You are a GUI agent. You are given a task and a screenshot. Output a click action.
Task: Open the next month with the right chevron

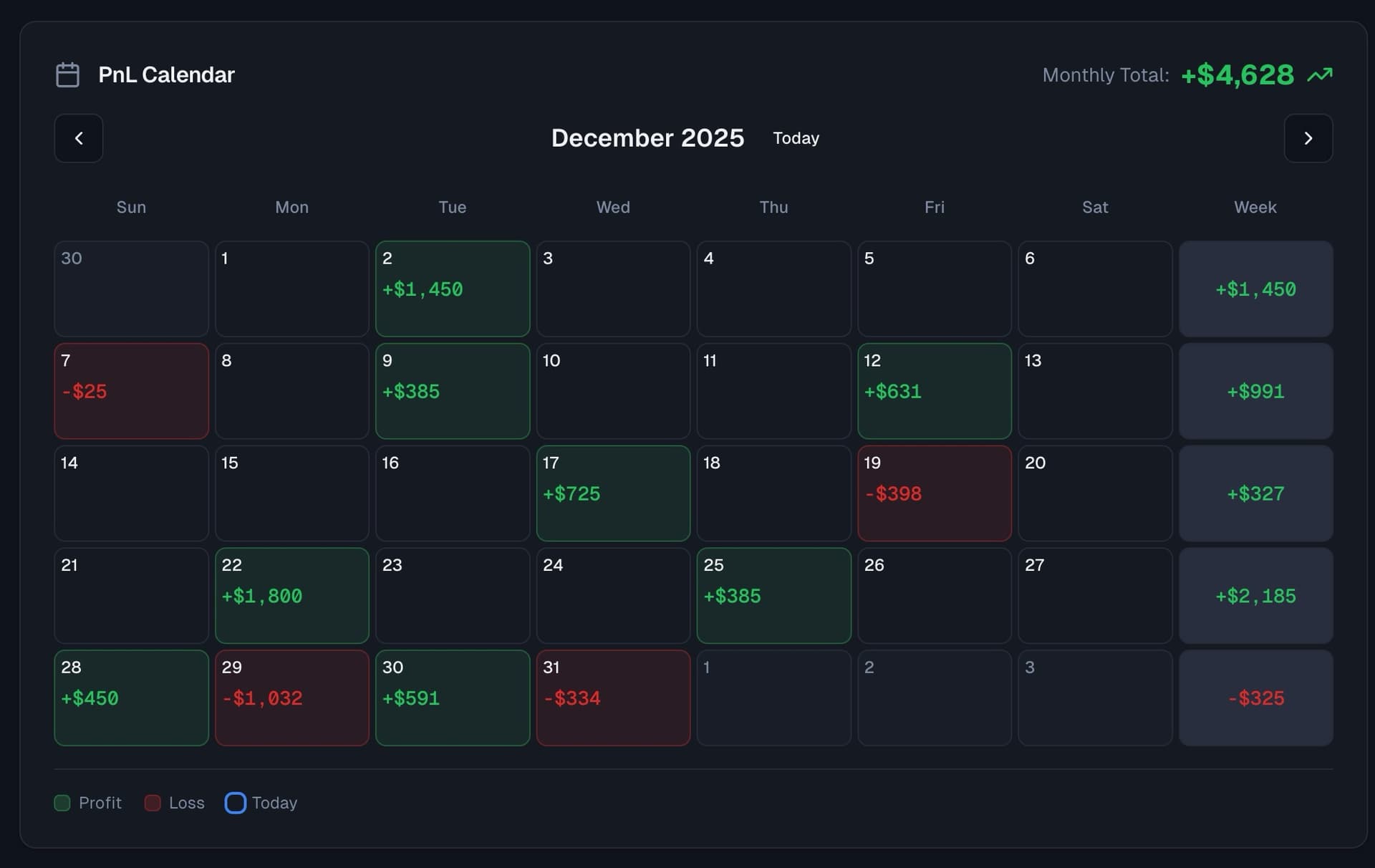tap(1308, 138)
